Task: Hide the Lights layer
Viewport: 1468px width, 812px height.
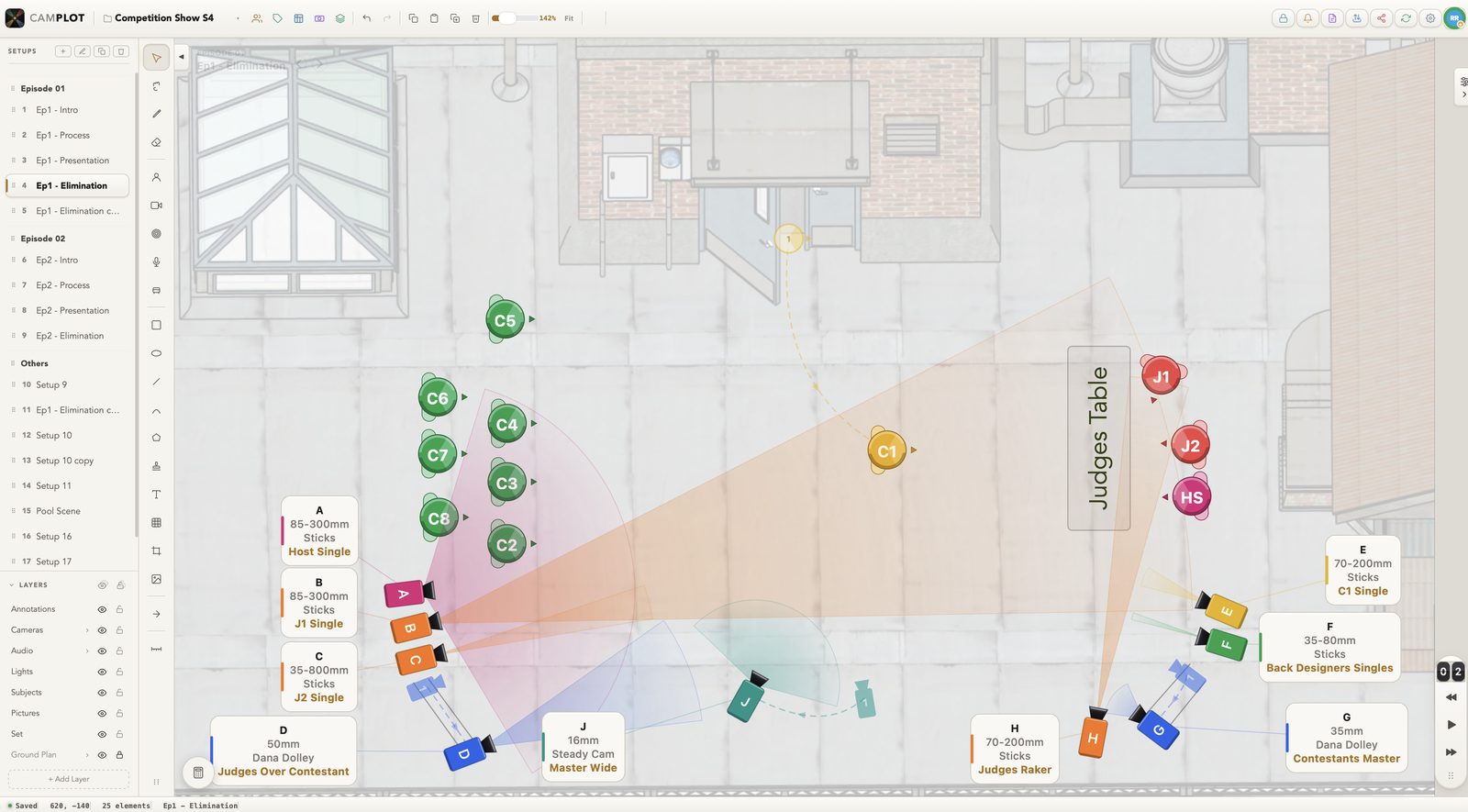Action: tap(102, 672)
